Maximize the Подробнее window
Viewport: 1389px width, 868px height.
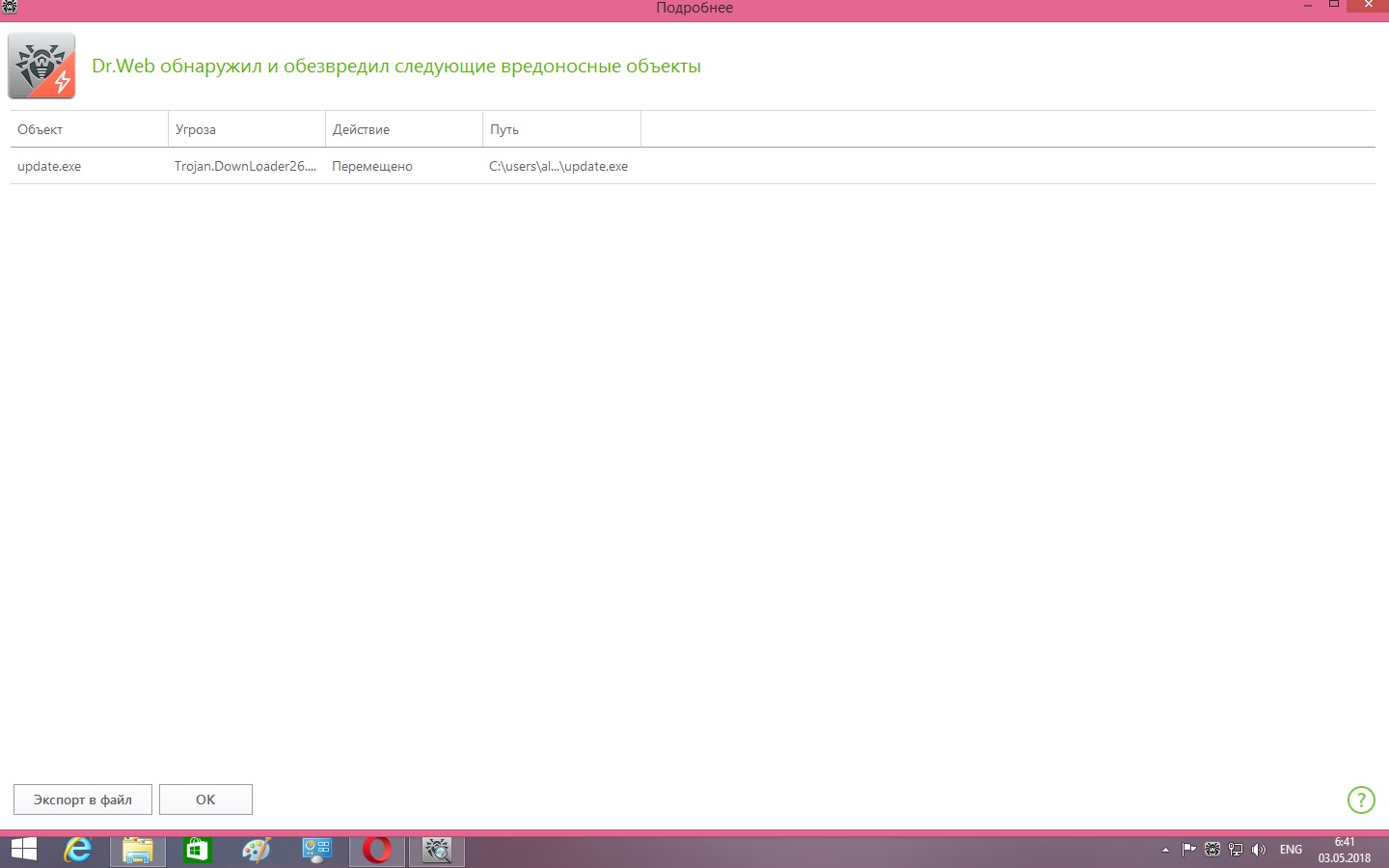[1334, 6]
